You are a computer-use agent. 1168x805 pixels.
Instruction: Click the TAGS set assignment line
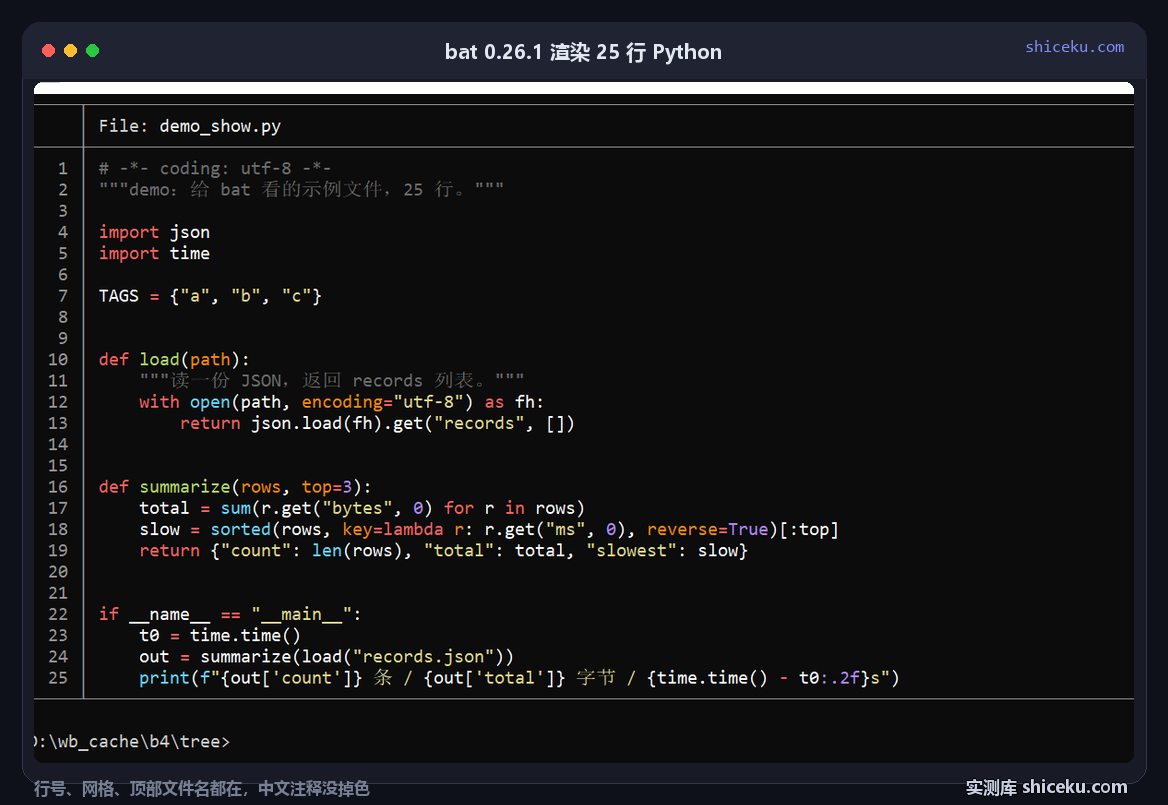pyautogui.click(x=210, y=296)
